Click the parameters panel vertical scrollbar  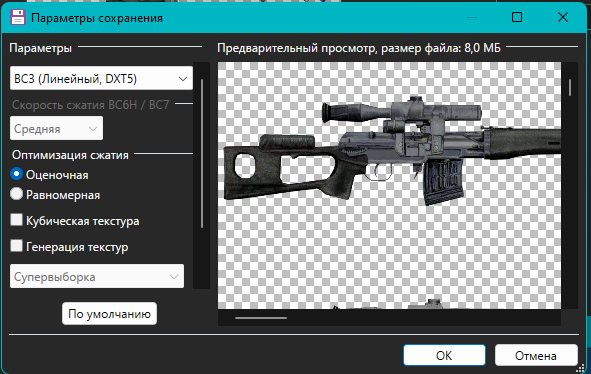(x=202, y=153)
